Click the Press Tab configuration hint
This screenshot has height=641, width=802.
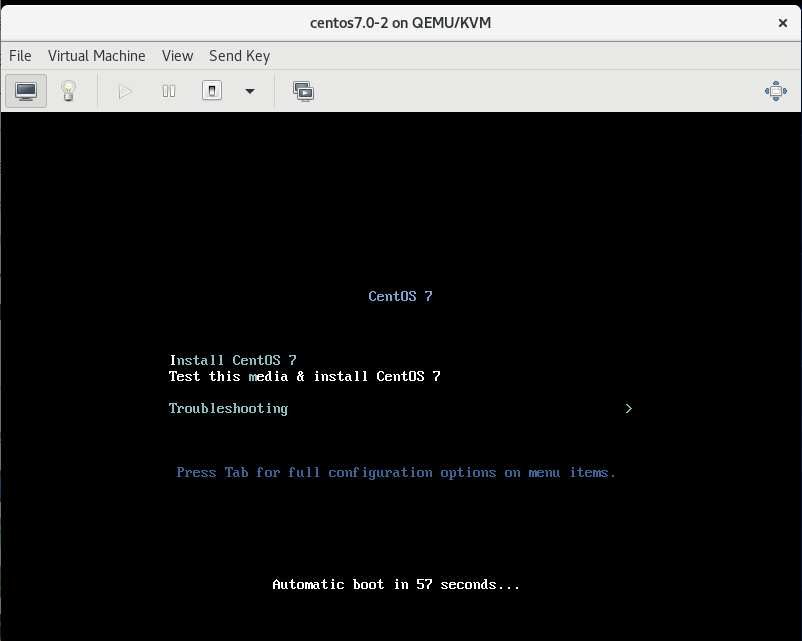396,472
